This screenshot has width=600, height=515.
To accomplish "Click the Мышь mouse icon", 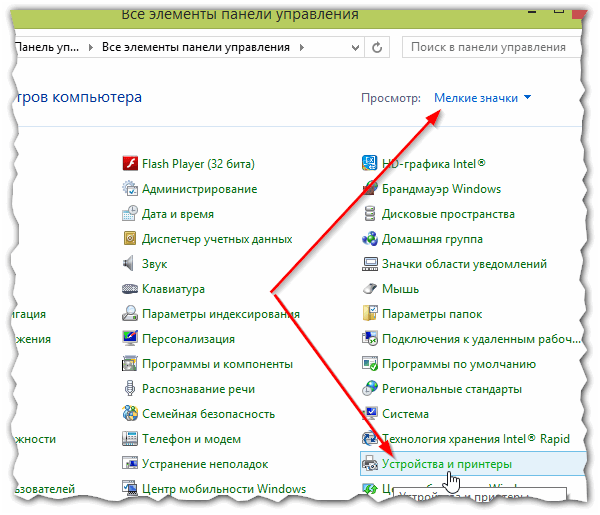I will point(370,288).
